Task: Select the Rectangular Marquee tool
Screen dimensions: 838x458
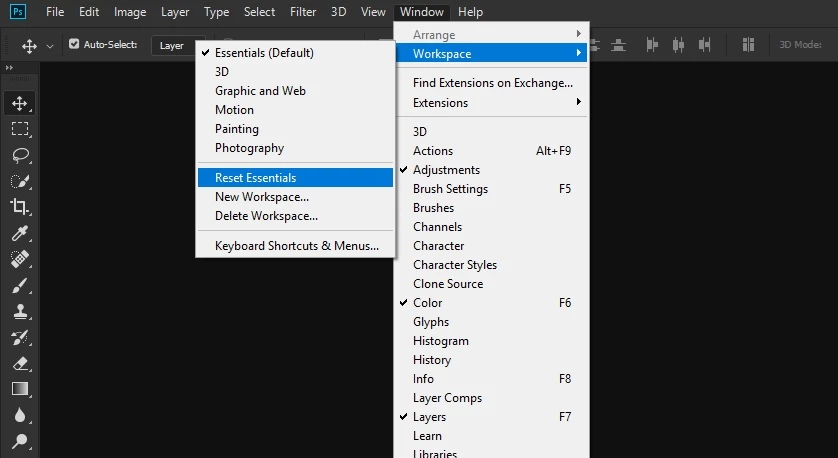Action: (20, 129)
